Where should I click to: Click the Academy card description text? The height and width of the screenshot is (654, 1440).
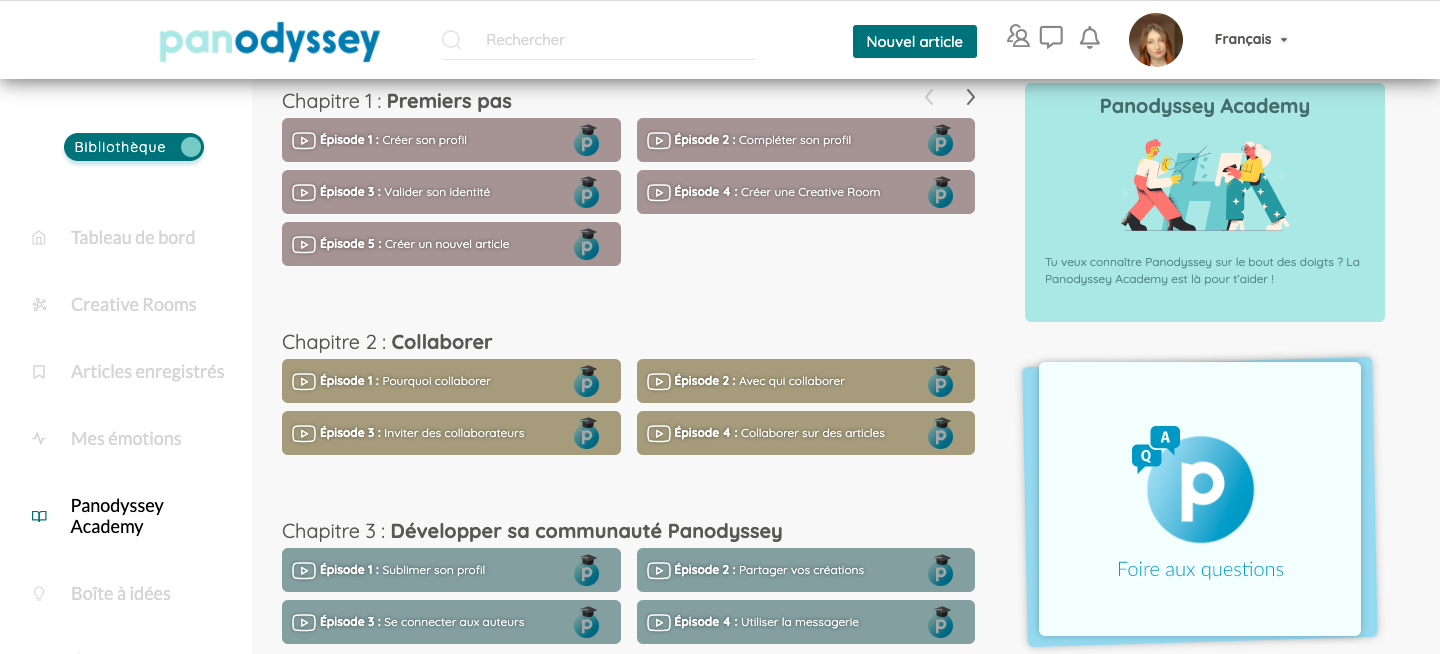click(x=1202, y=271)
